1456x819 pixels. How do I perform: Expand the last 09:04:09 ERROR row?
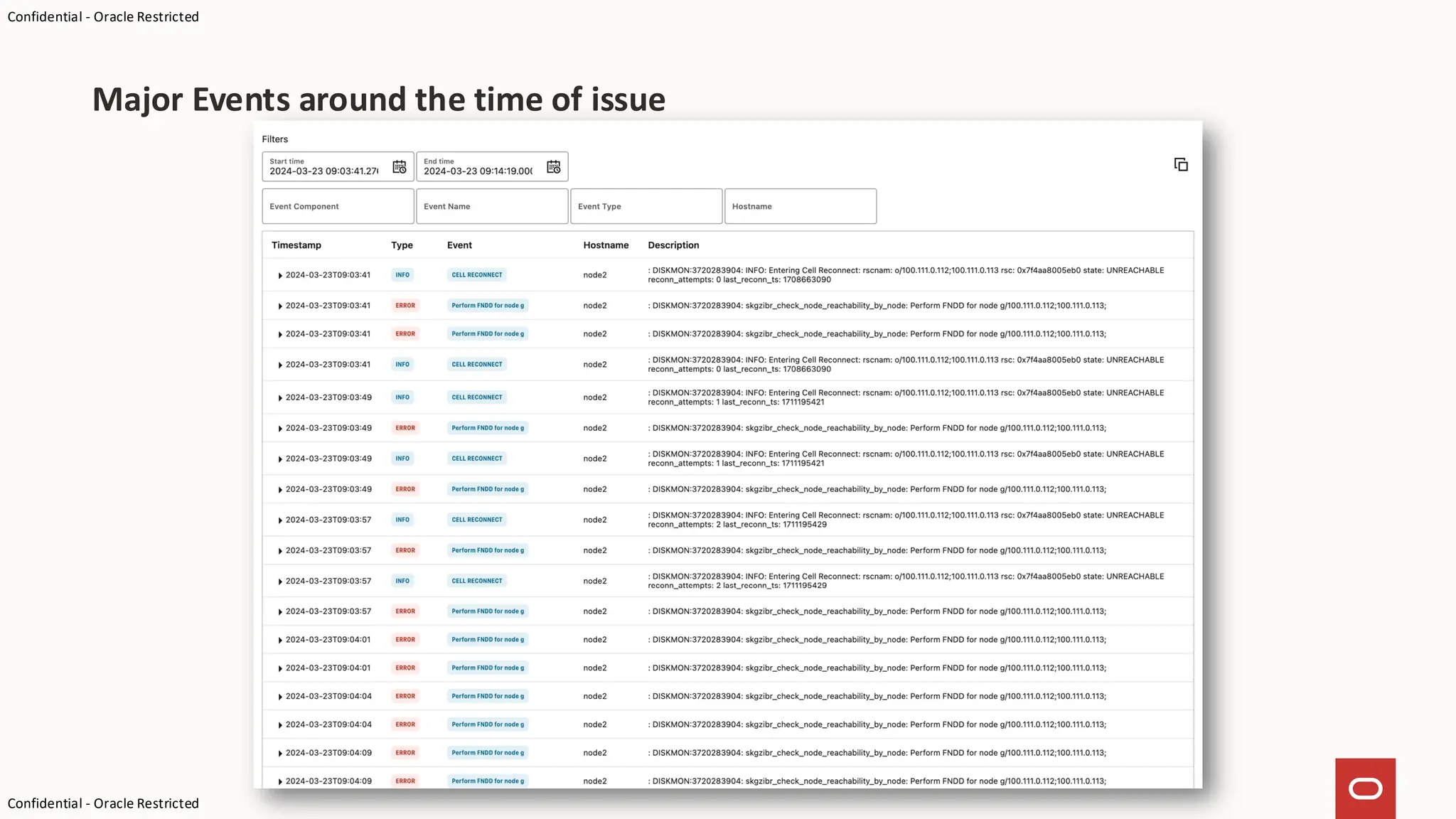[x=280, y=781]
